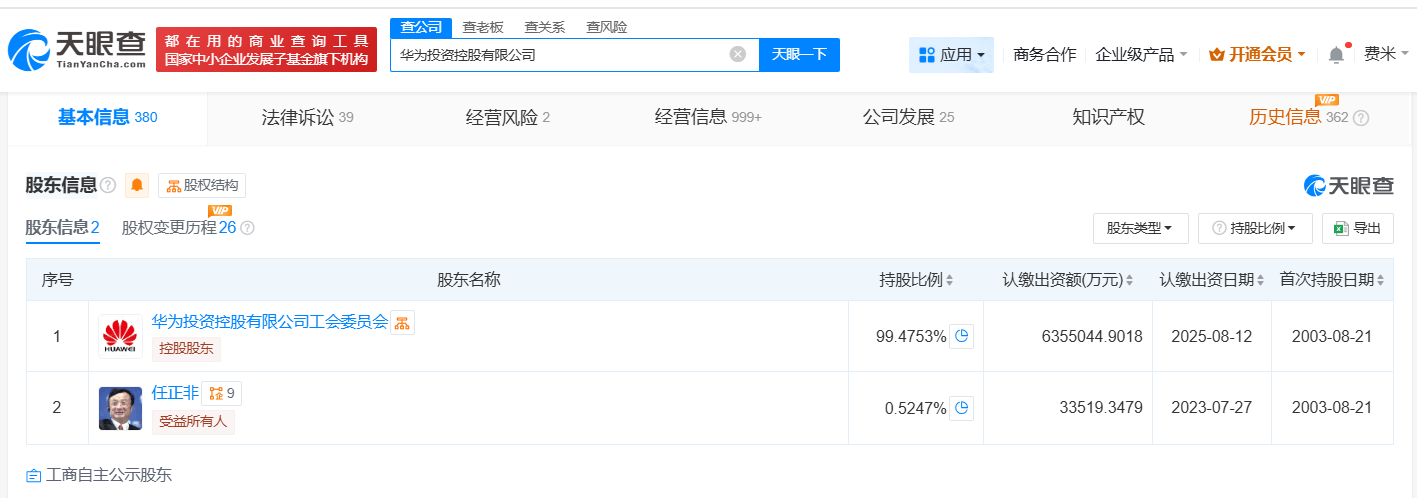The width and height of the screenshot is (1417, 498).
Task: Click the 导出 export button
Action: coord(1357,228)
